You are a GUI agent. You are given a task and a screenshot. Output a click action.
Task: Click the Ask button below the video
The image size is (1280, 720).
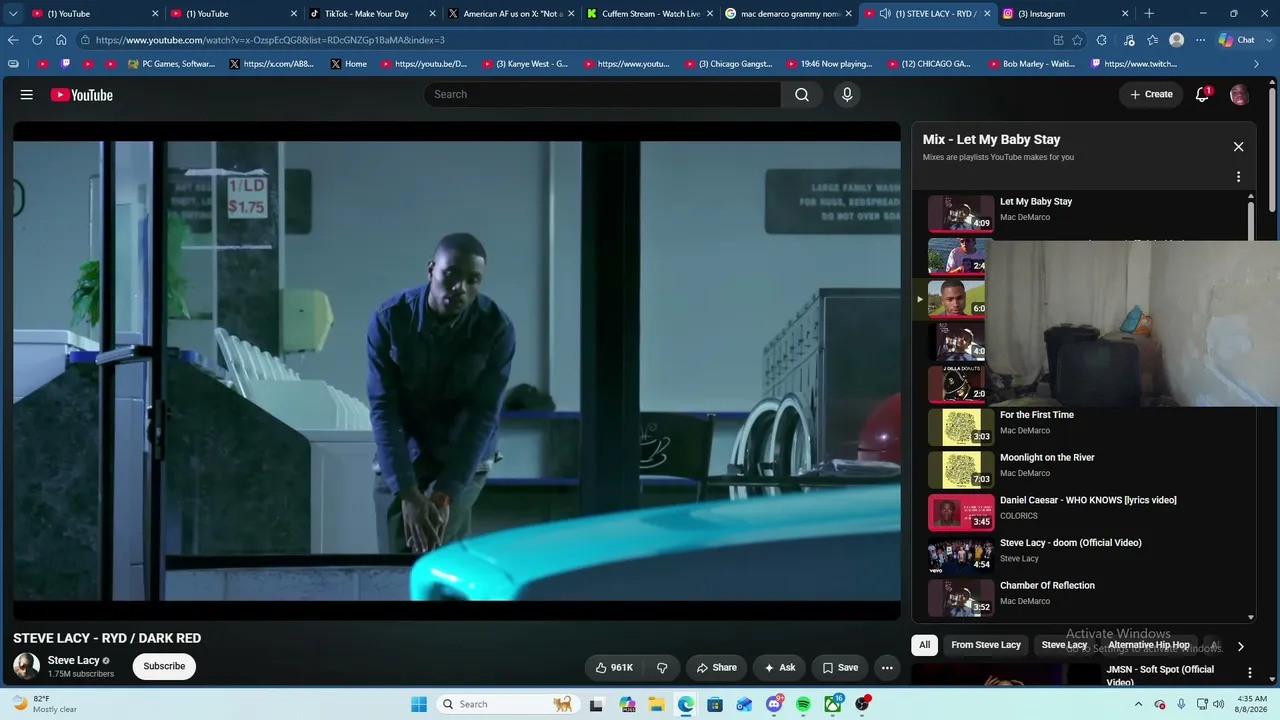(780, 668)
